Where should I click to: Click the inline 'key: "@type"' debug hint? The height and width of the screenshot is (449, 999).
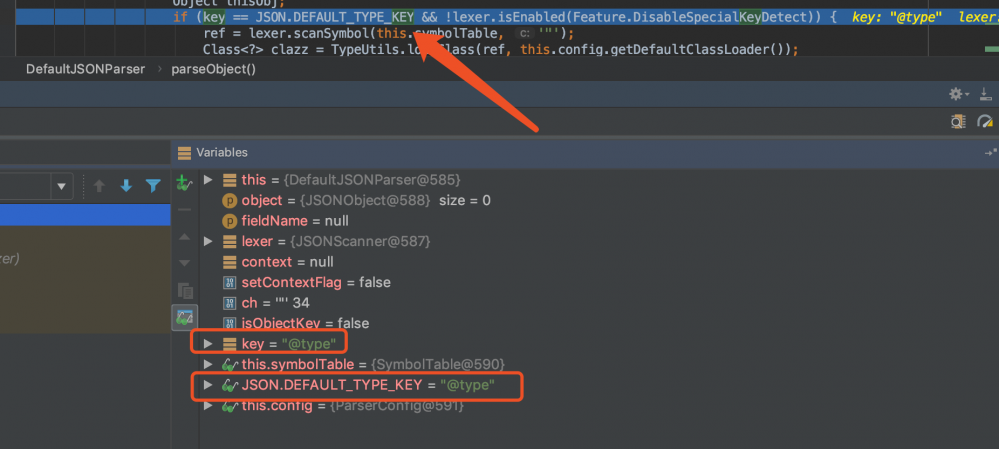point(896,17)
